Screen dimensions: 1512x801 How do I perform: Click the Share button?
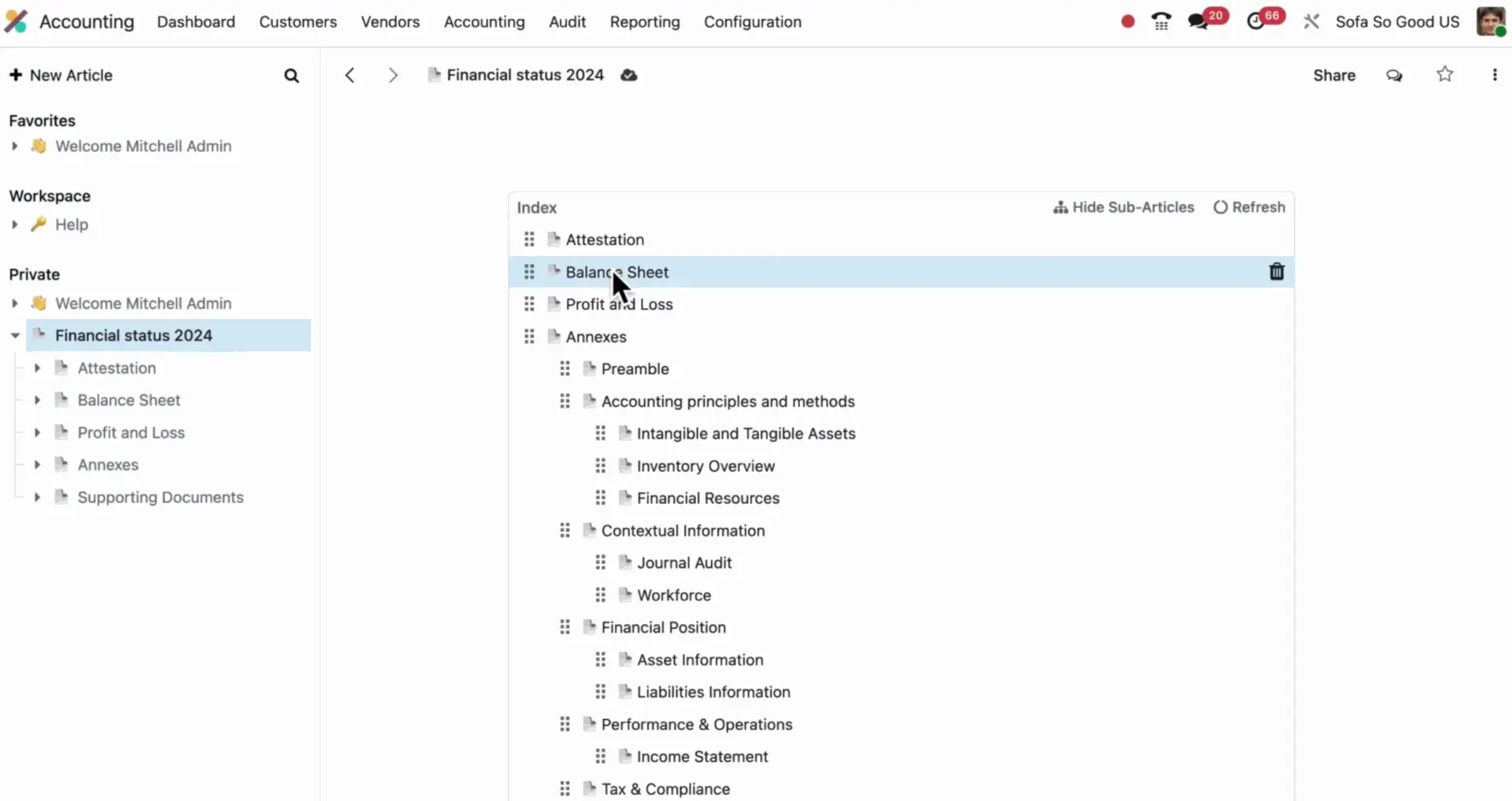point(1334,75)
